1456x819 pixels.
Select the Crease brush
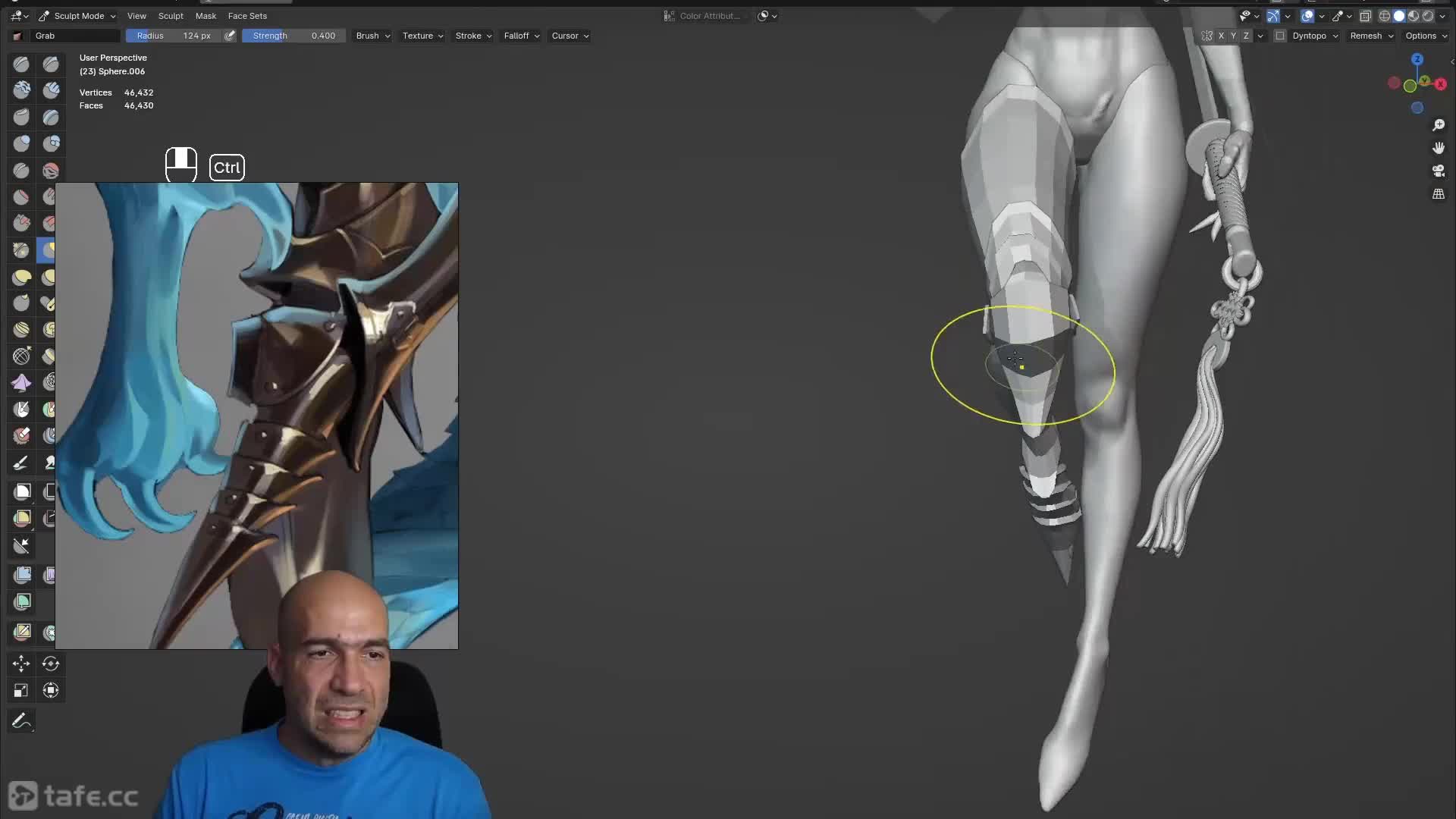point(21,171)
